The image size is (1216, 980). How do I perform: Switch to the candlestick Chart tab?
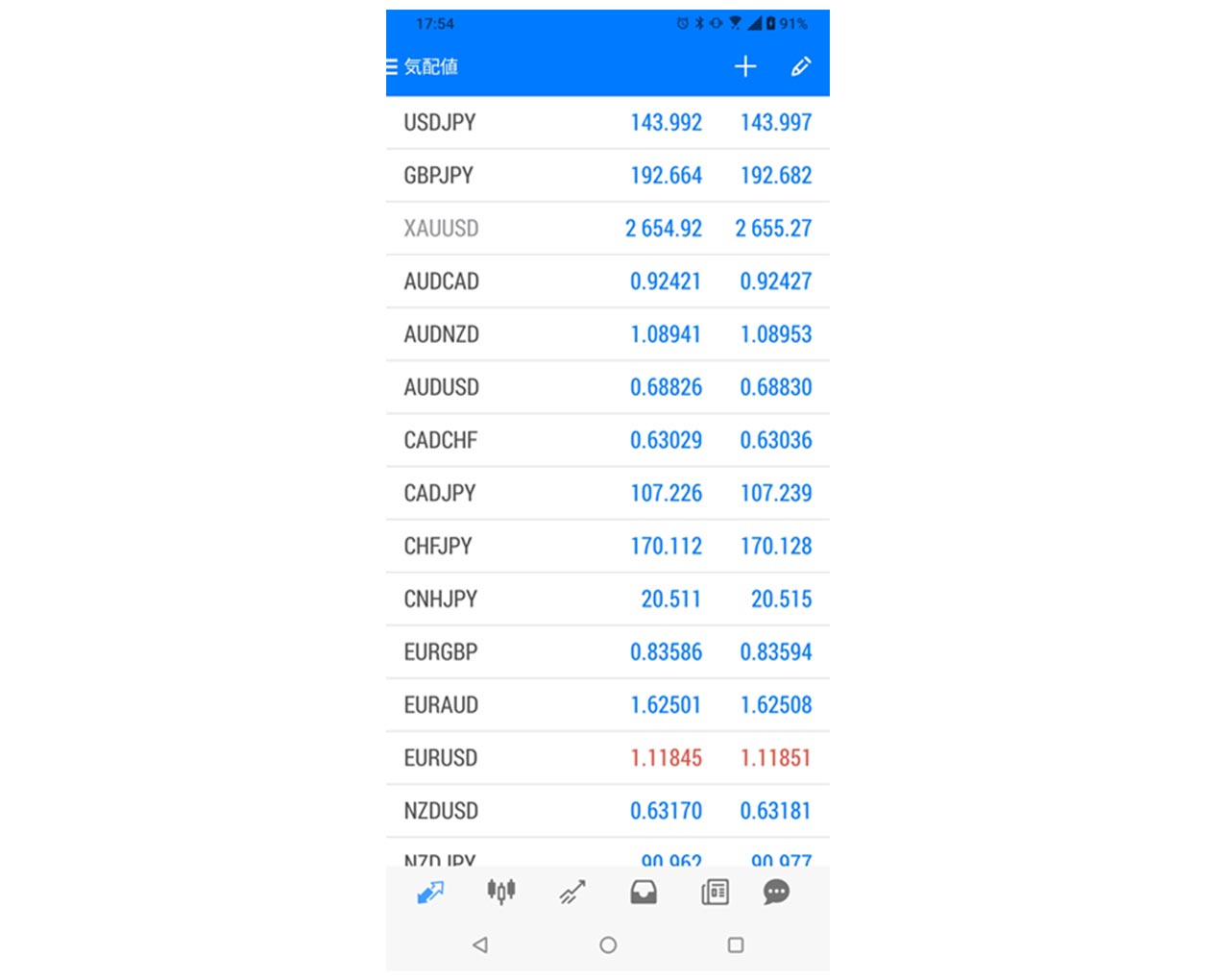click(x=501, y=893)
